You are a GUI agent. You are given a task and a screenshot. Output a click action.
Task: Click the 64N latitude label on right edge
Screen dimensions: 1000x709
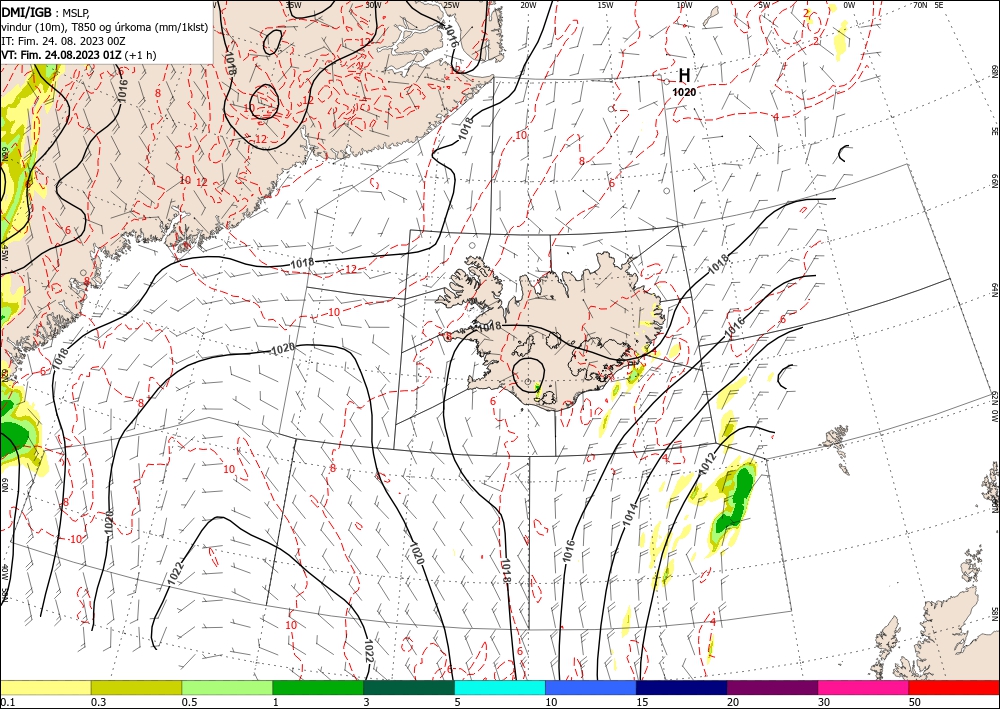point(994,289)
